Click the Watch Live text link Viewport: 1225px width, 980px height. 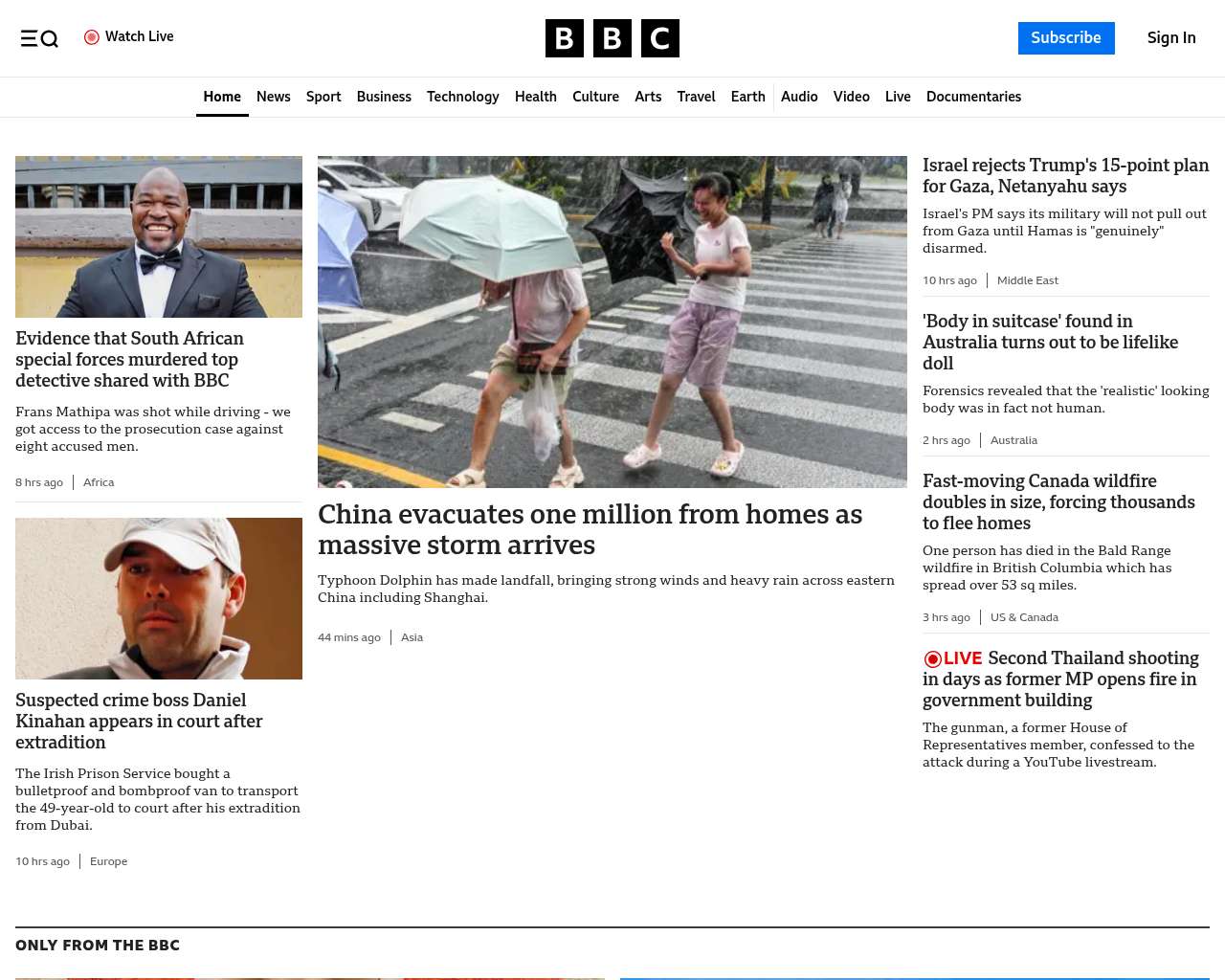140,36
